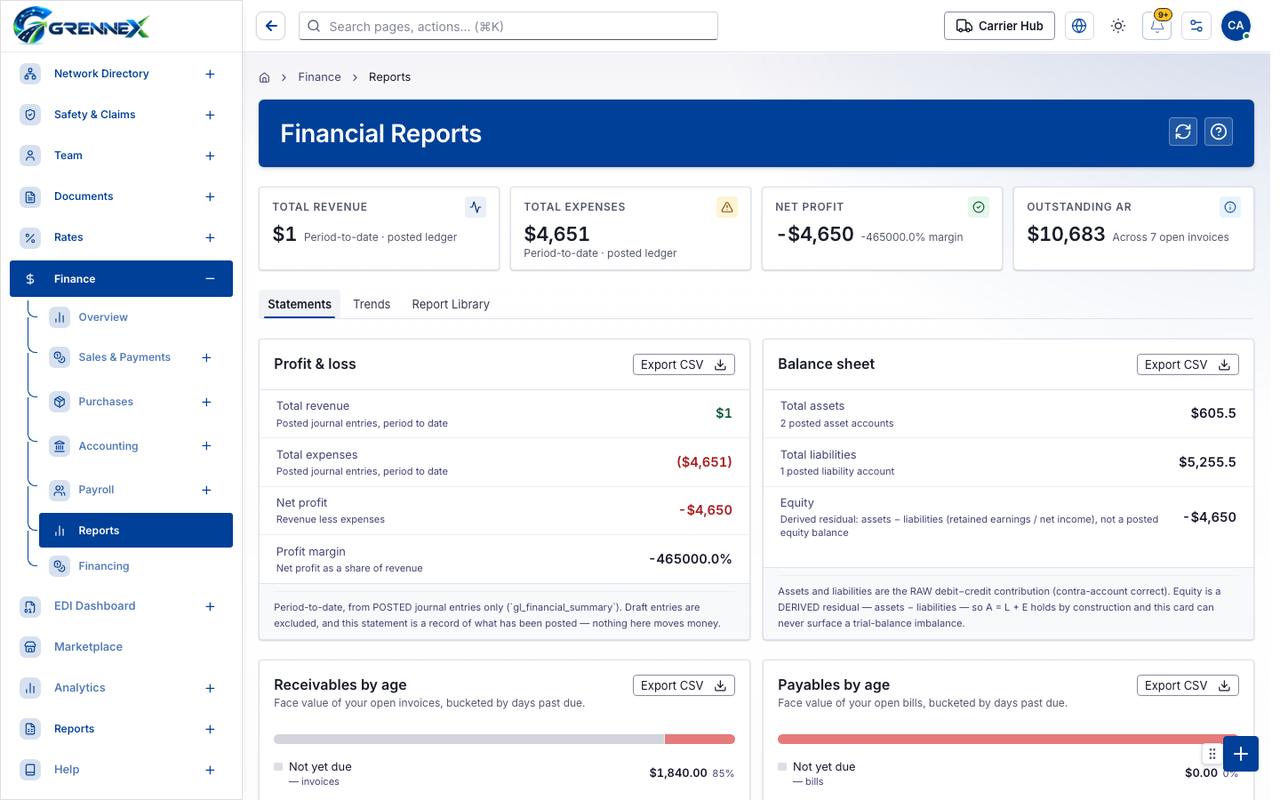The width and height of the screenshot is (1280, 800).
Task: Expand the Team section
Action: point(210,156)
